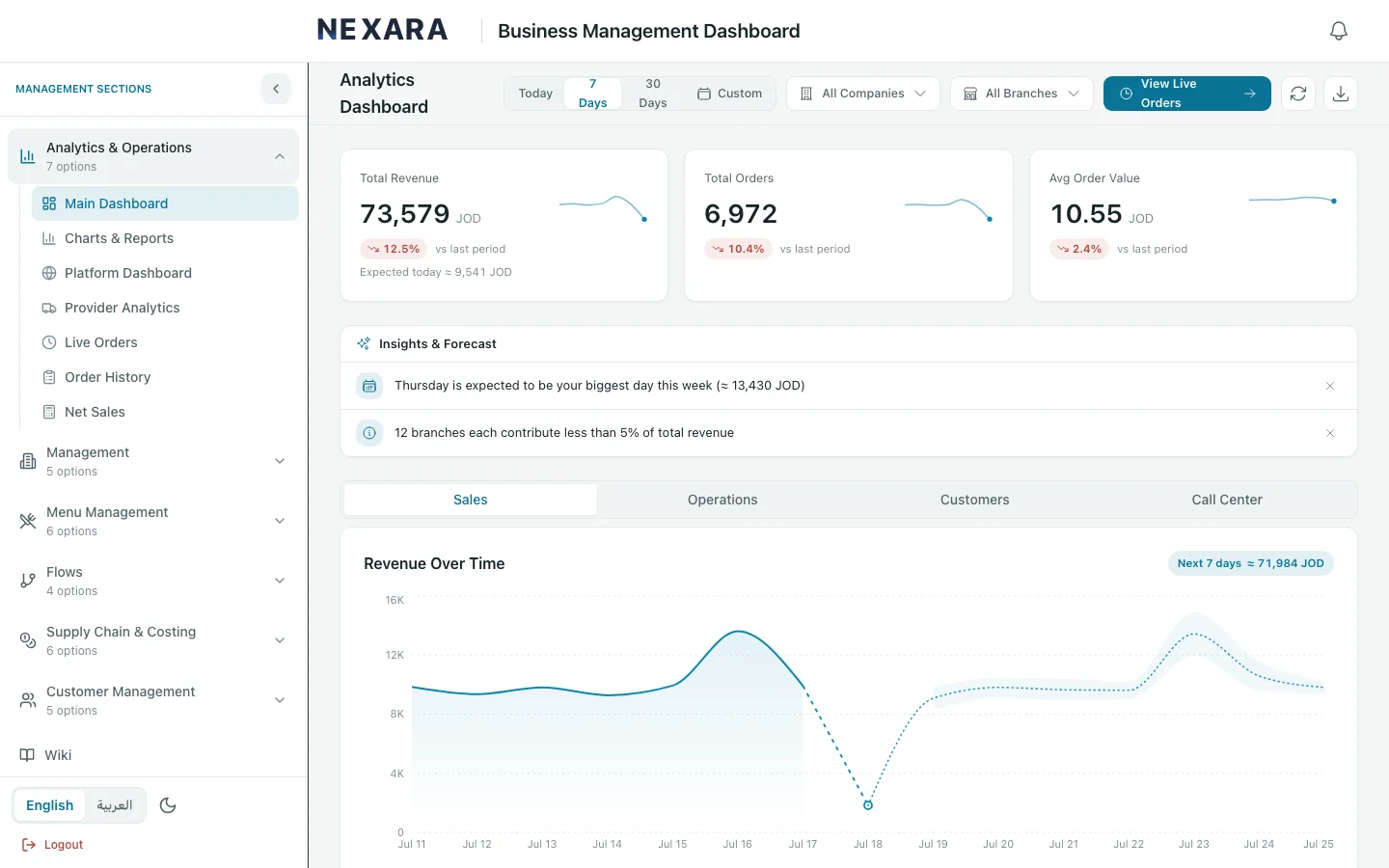Open Provider Analytics link
The height and width of the screenshot is (868, 1389).
tap(165, 308)
